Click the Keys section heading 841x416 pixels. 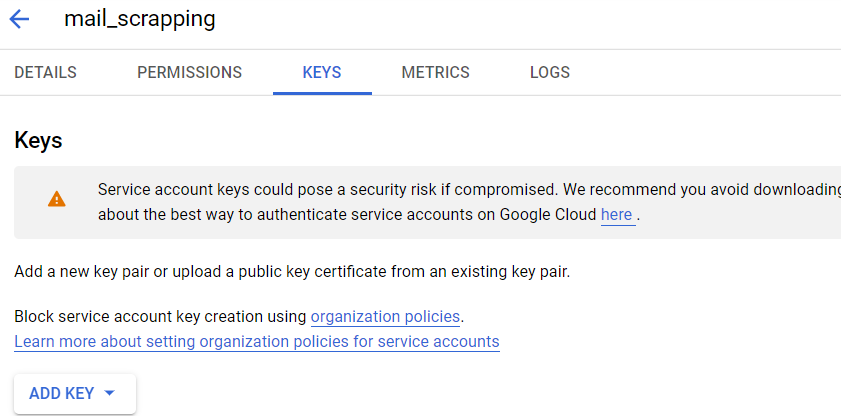38,140
